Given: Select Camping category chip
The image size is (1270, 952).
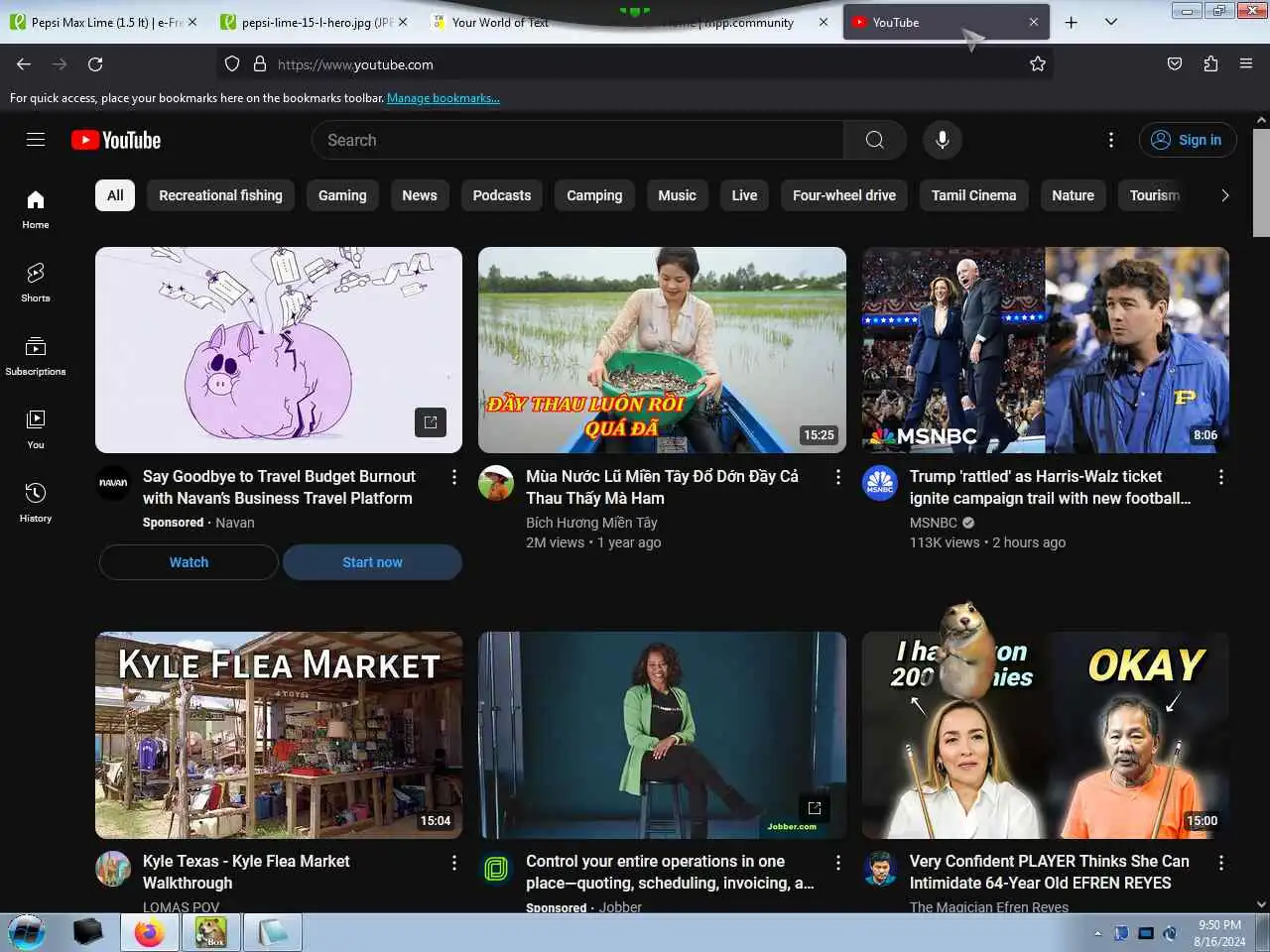Looking at the screenshot, I should point(594,195).
